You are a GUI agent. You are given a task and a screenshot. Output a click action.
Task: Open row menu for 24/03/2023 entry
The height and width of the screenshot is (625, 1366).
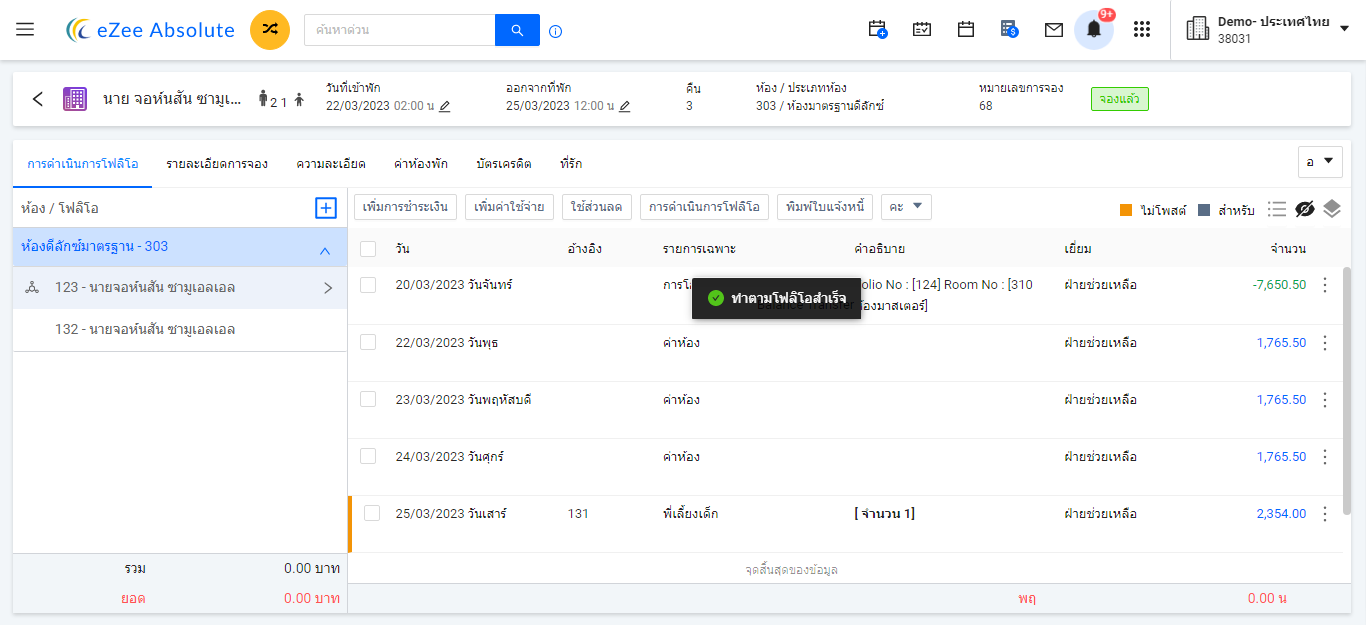point(1325,457)
